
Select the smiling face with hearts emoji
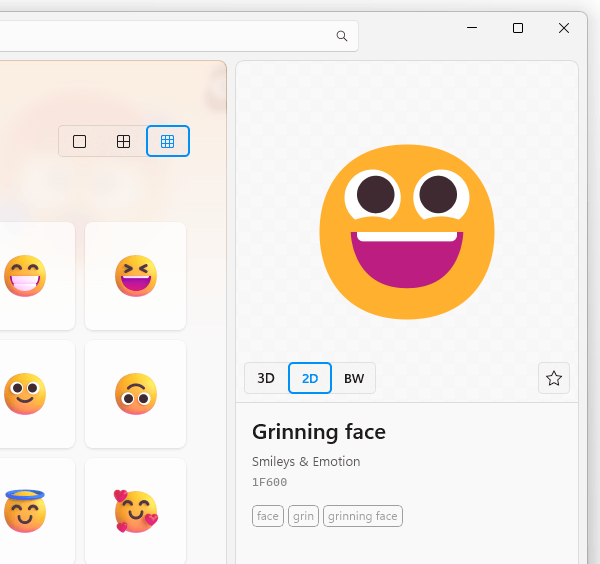pos(135,511)
